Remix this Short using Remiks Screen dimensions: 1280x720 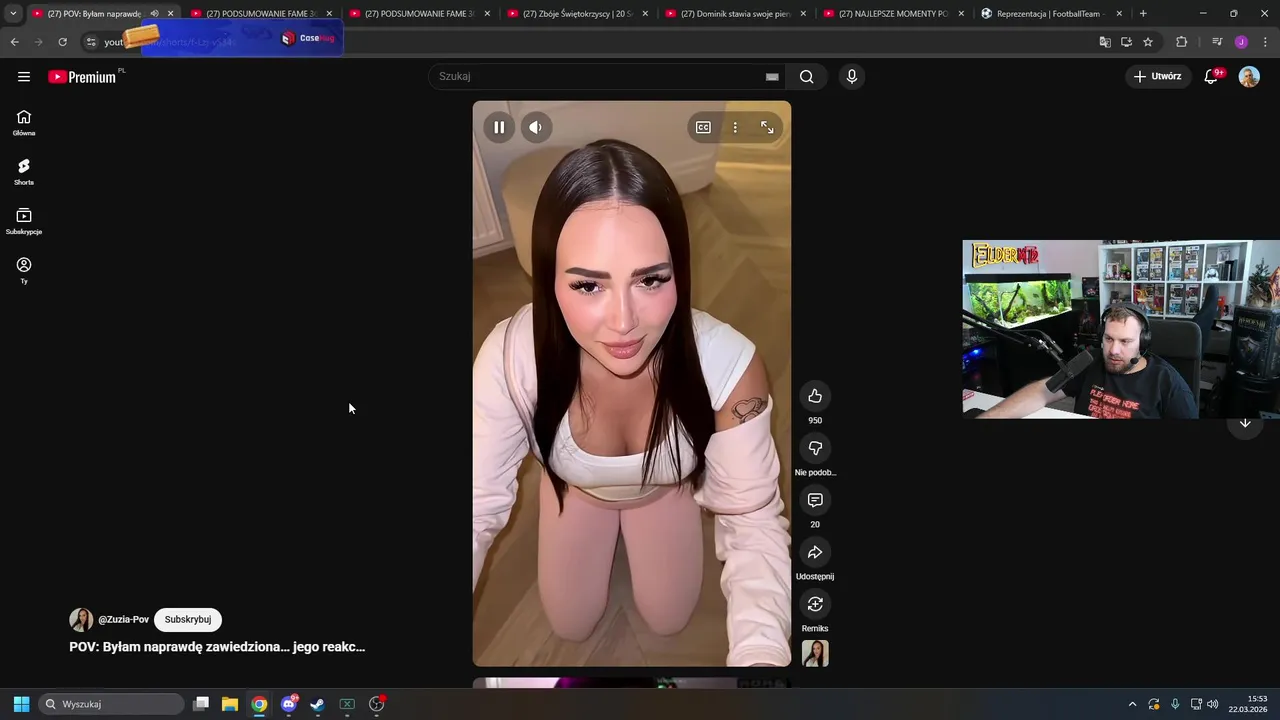click(x=815, y=604)
